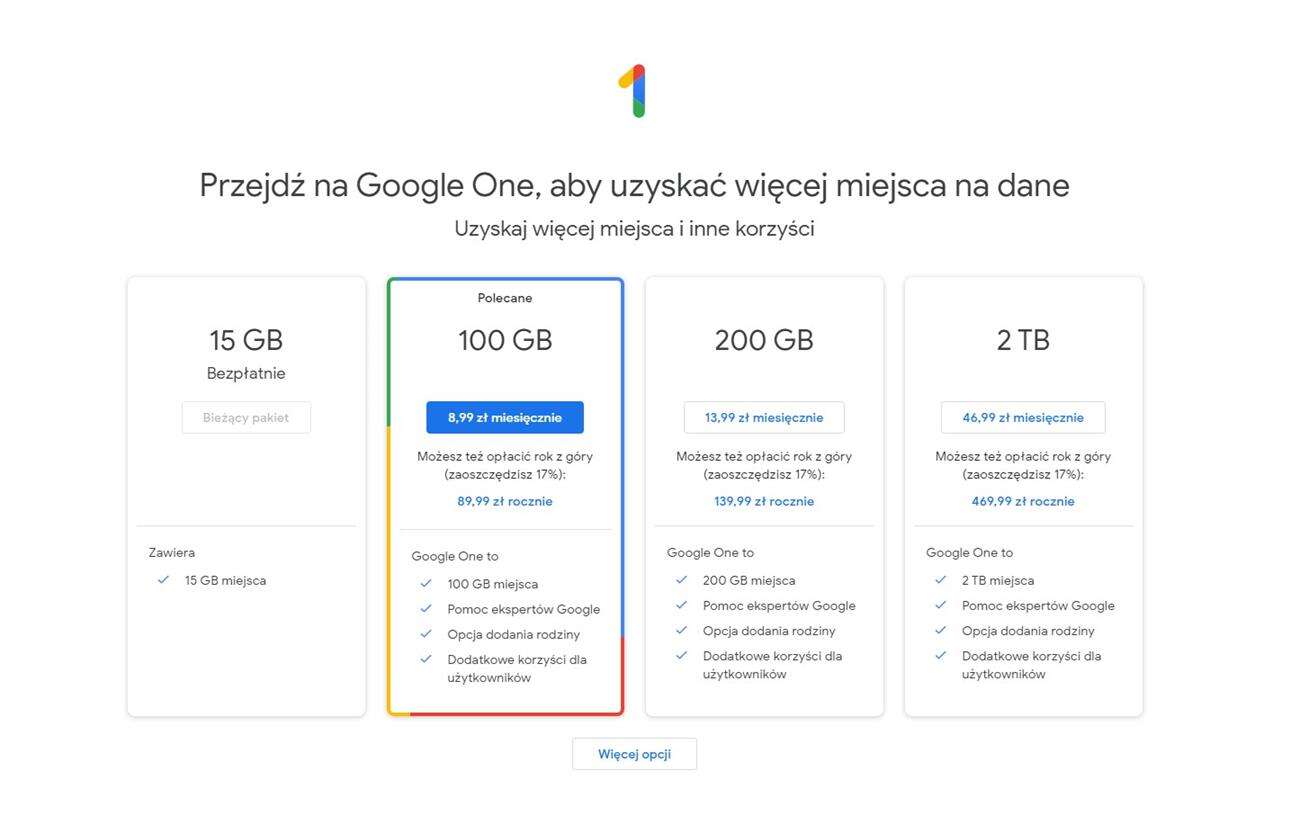Click the checkmark next to "Dodatkowe korzyści" in 200 GB plan
The height and width of the screenshot is (816, 1300).
click(681, 656)
